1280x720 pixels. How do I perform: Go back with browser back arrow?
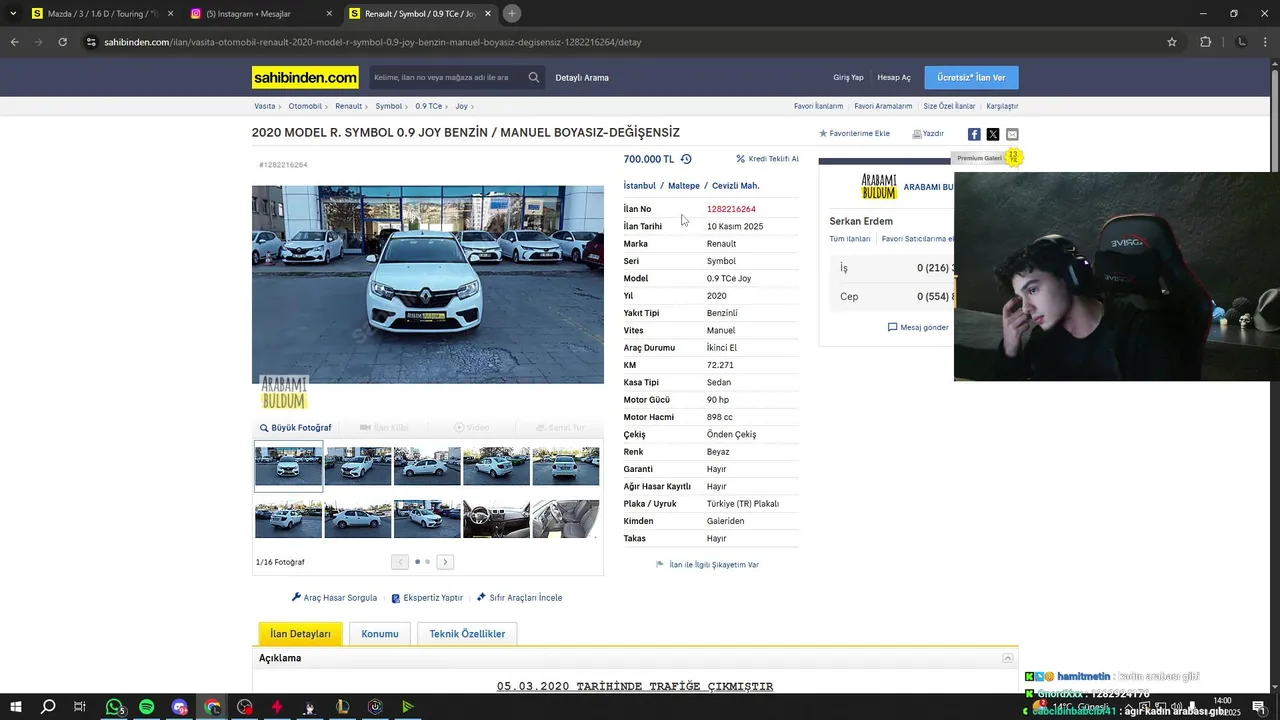pyautogui.click(x=14, y=42)
